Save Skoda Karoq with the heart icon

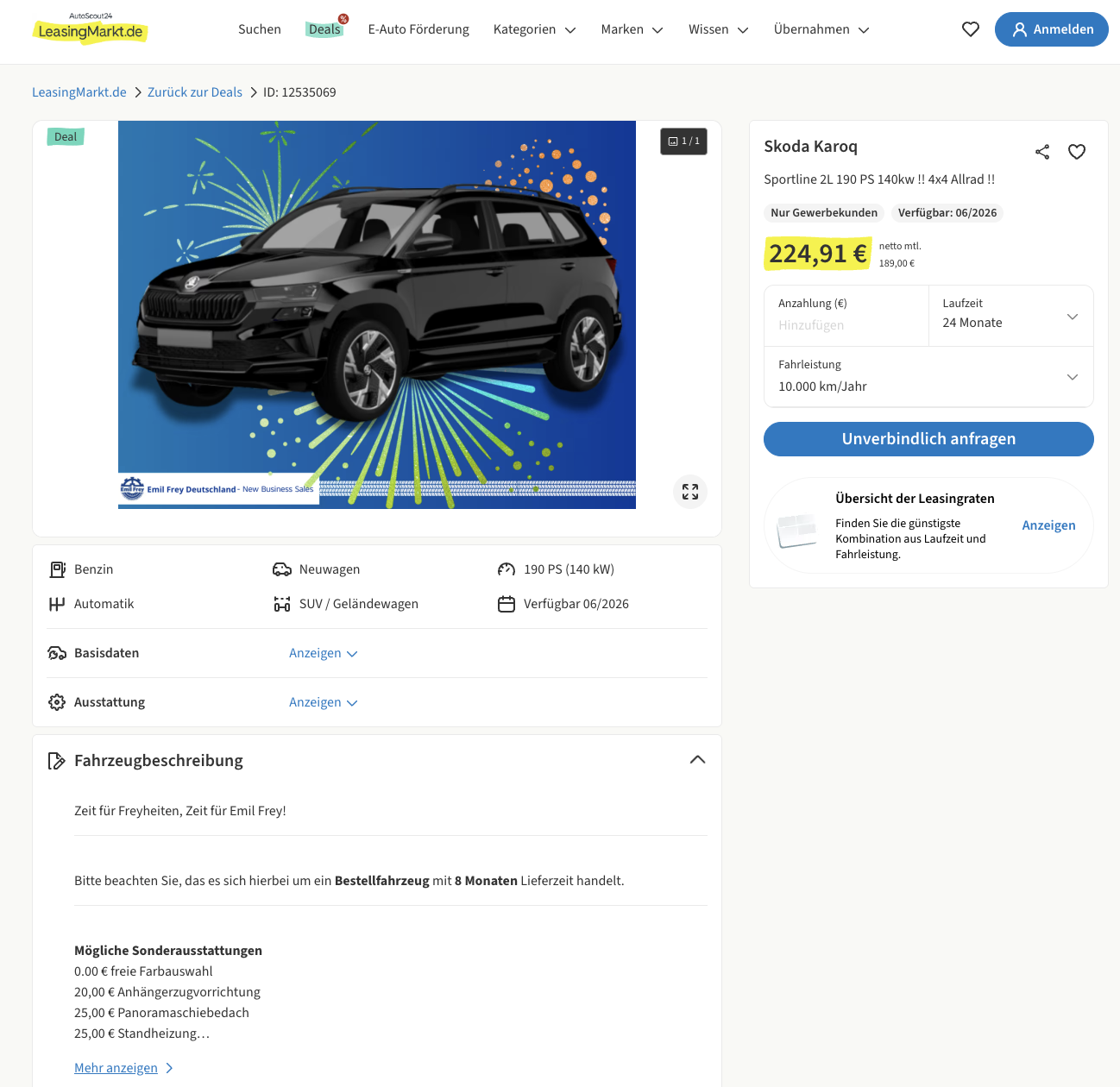[x=1077, y=152]
